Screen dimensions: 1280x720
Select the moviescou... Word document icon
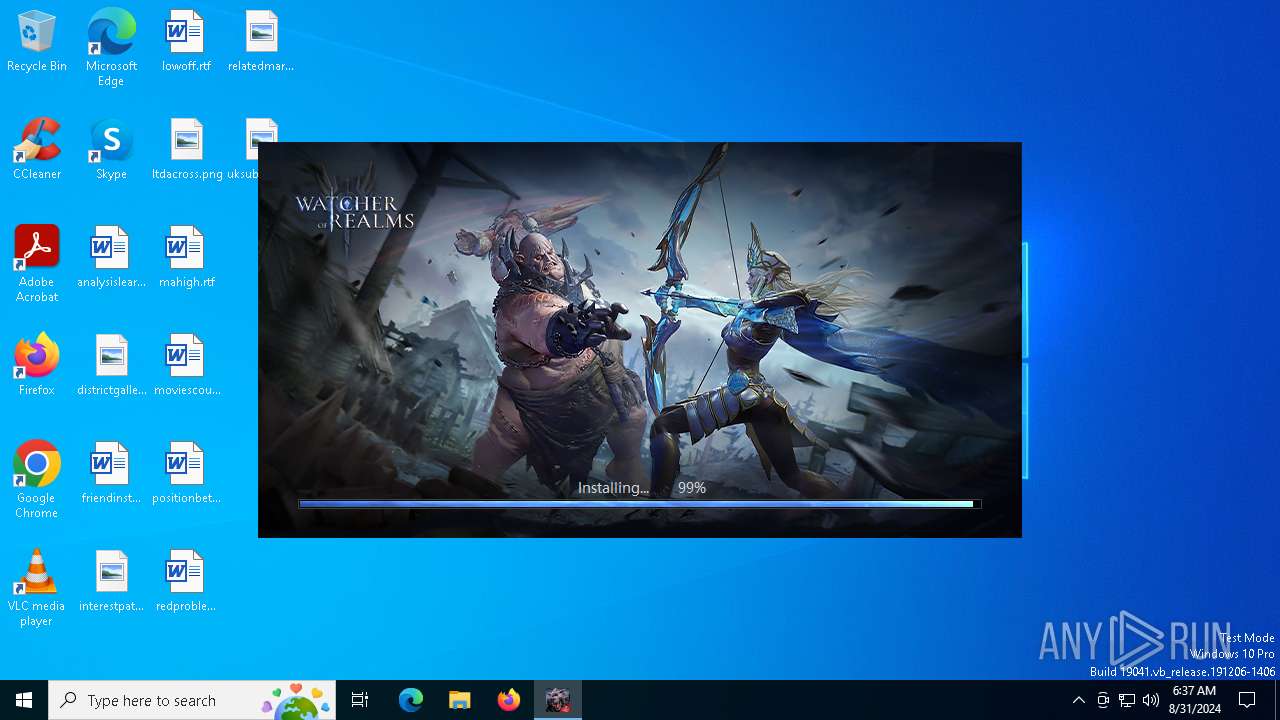(187, 366)
